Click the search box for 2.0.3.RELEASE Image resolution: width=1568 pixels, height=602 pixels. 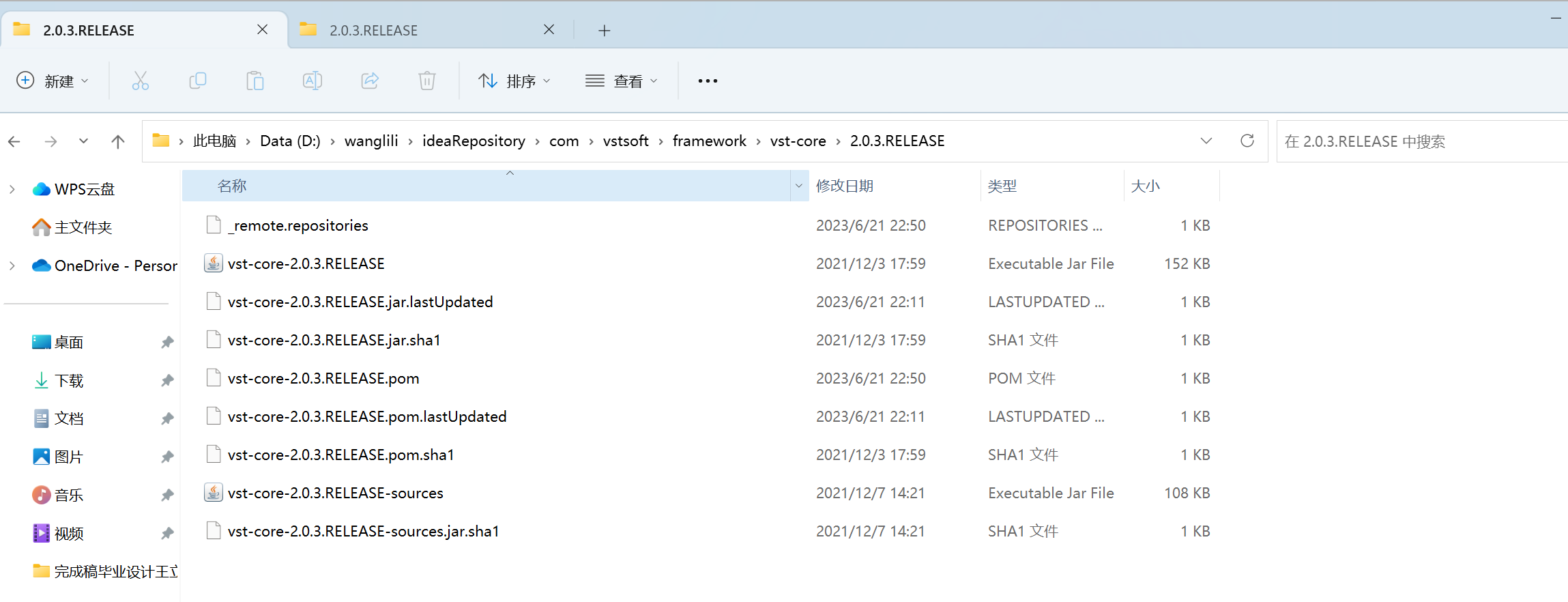point(1419,141)
